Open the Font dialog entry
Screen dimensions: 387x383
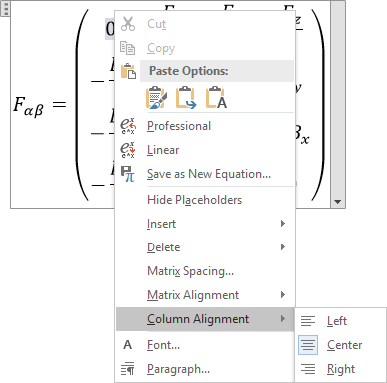click(x=205, y=345)
